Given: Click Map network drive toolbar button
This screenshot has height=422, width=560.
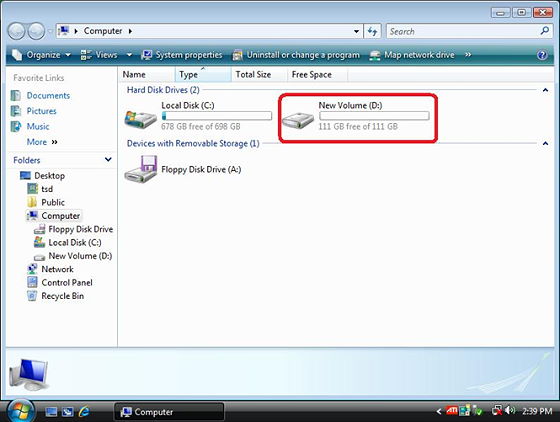Looking at the screenshot, I should coord(412,55).
